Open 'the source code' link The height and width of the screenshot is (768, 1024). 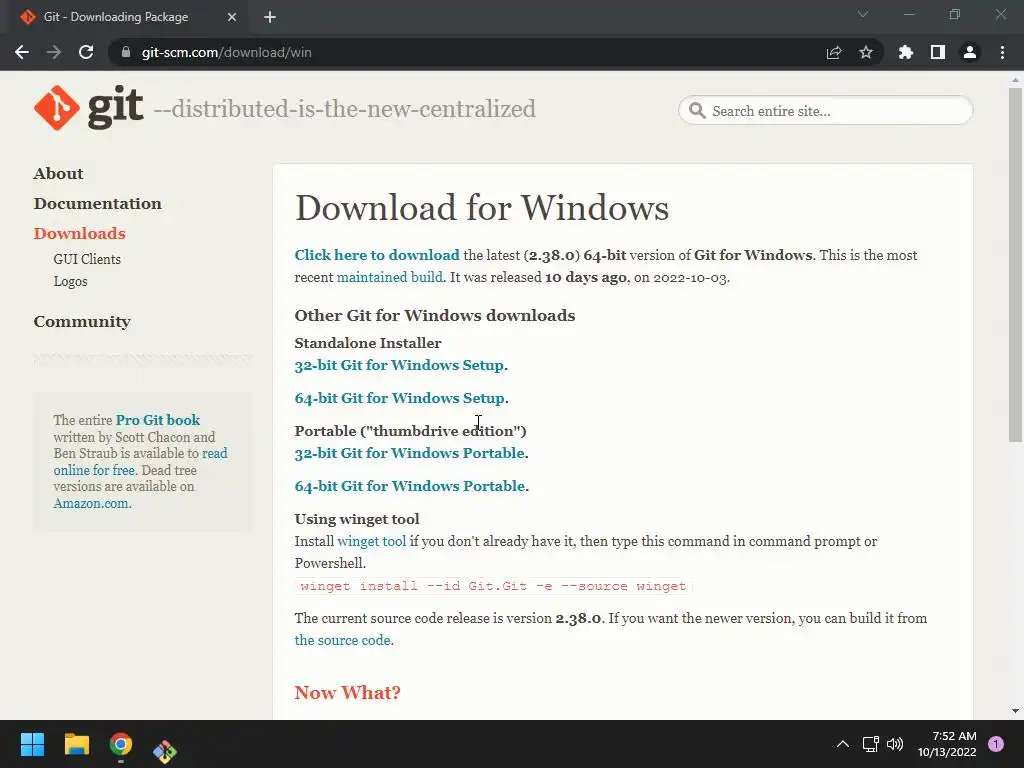[342, 640]
